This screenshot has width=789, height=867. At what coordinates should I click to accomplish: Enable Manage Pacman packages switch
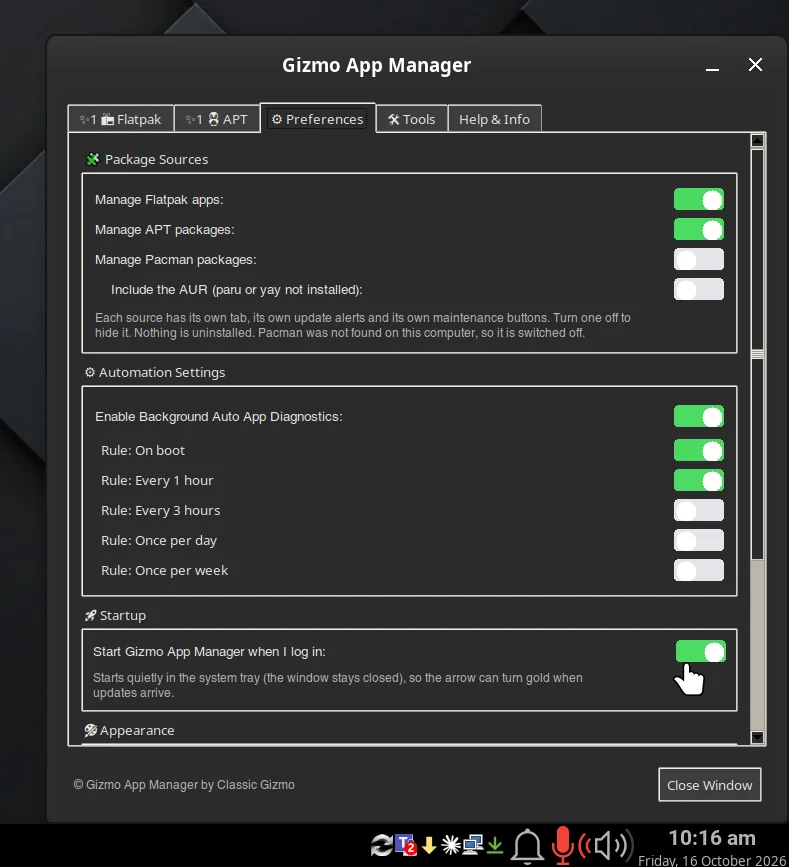pyautogui.click(x=698, y=259)
